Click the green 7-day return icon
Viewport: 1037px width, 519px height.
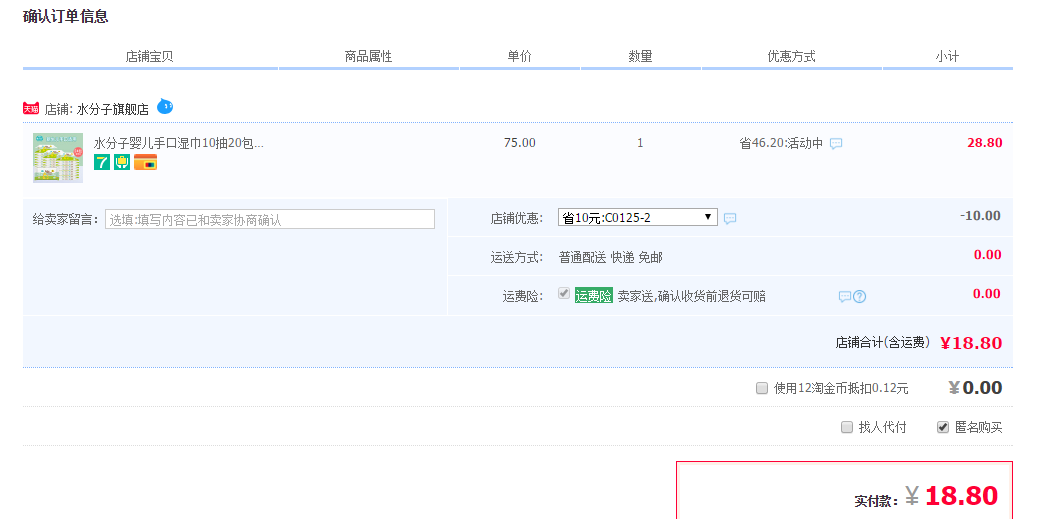click(x=102, y=162)
